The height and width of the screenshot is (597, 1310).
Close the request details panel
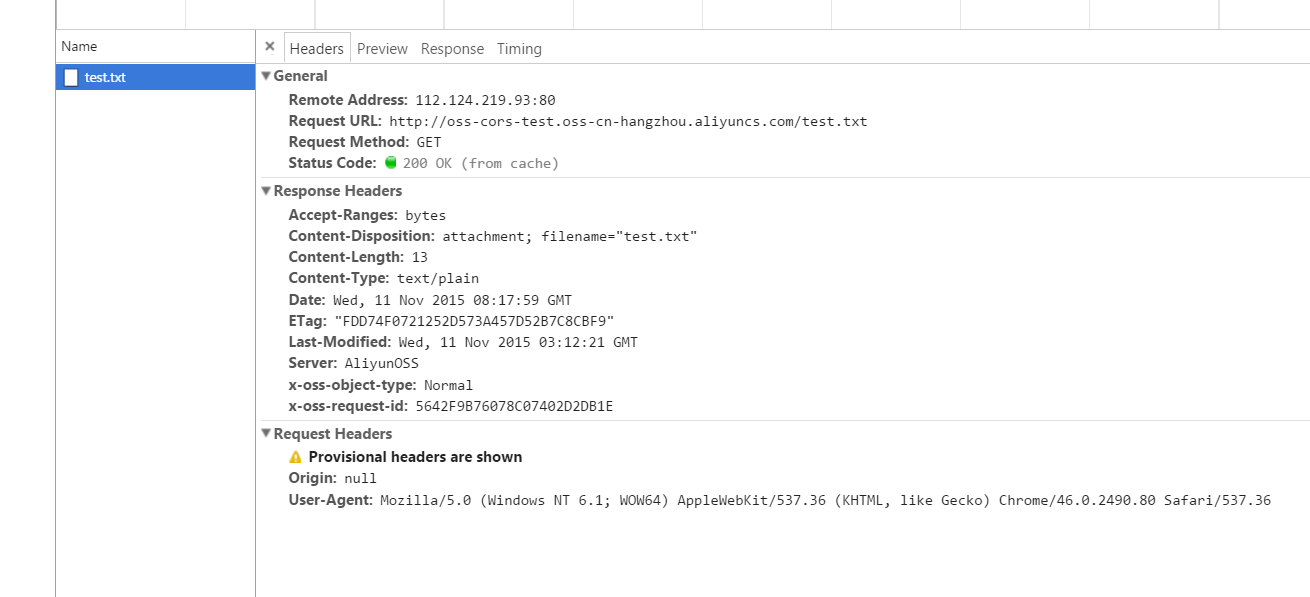(270, 47)
